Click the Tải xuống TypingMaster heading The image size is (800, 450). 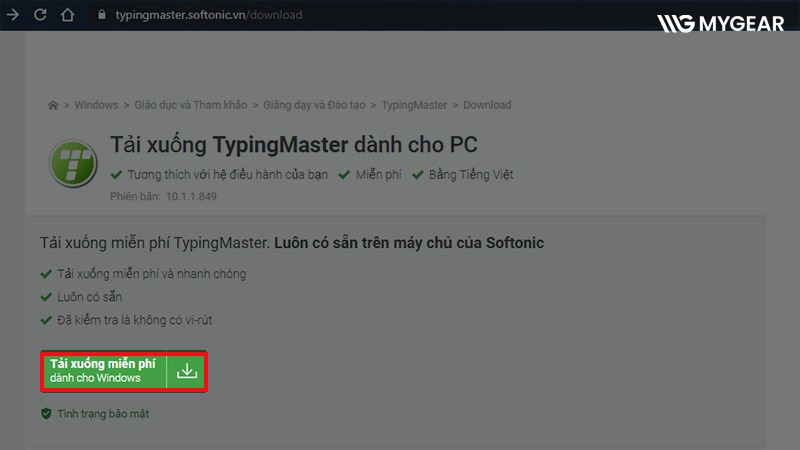(294, 145)
